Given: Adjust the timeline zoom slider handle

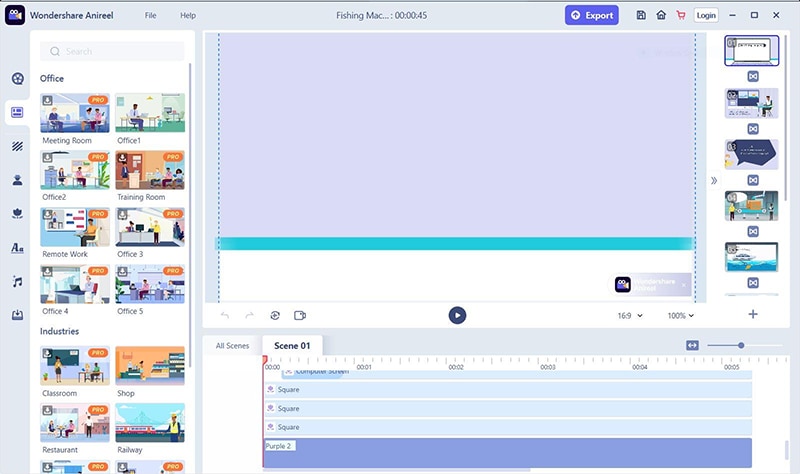Looking at the screenshot, I should coord(741,345).
